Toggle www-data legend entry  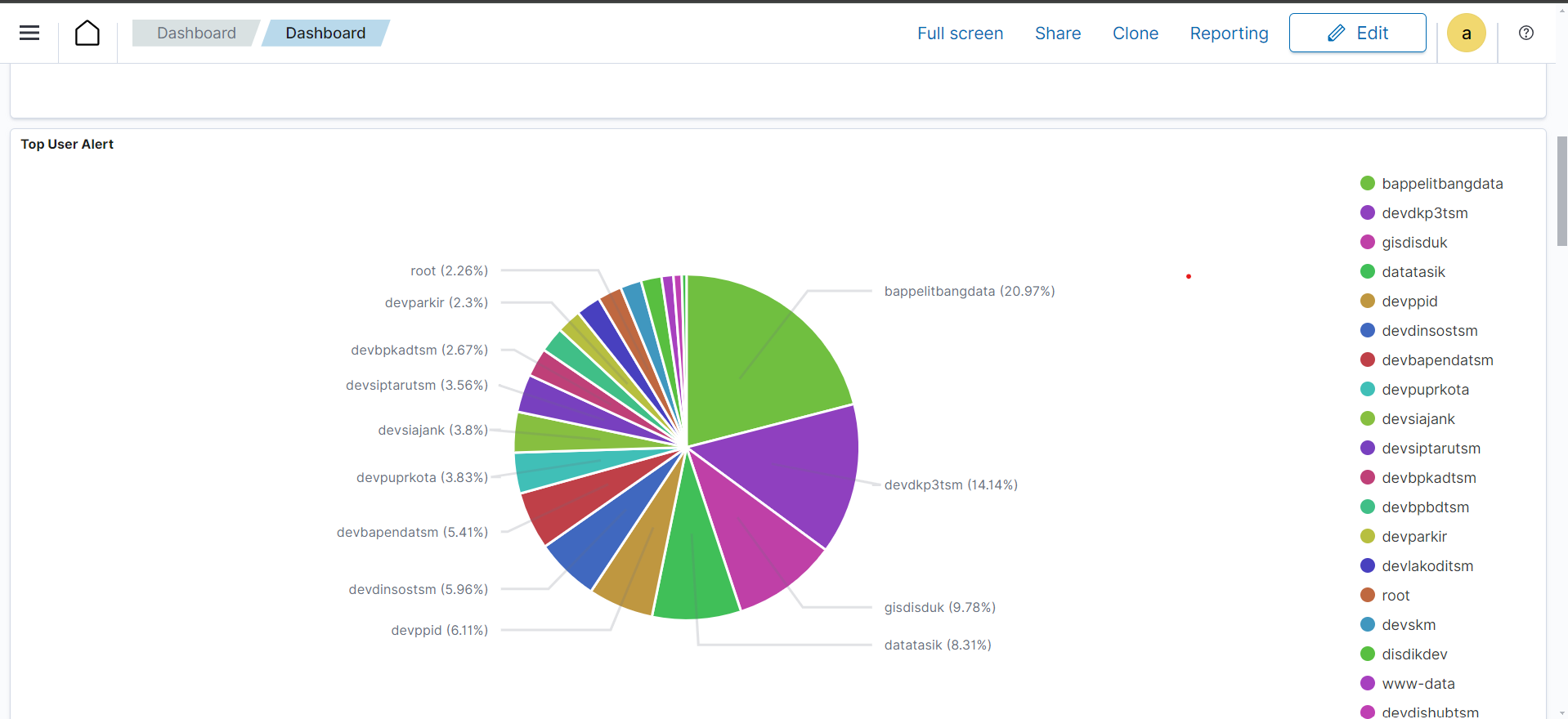tap(1418, 684)
